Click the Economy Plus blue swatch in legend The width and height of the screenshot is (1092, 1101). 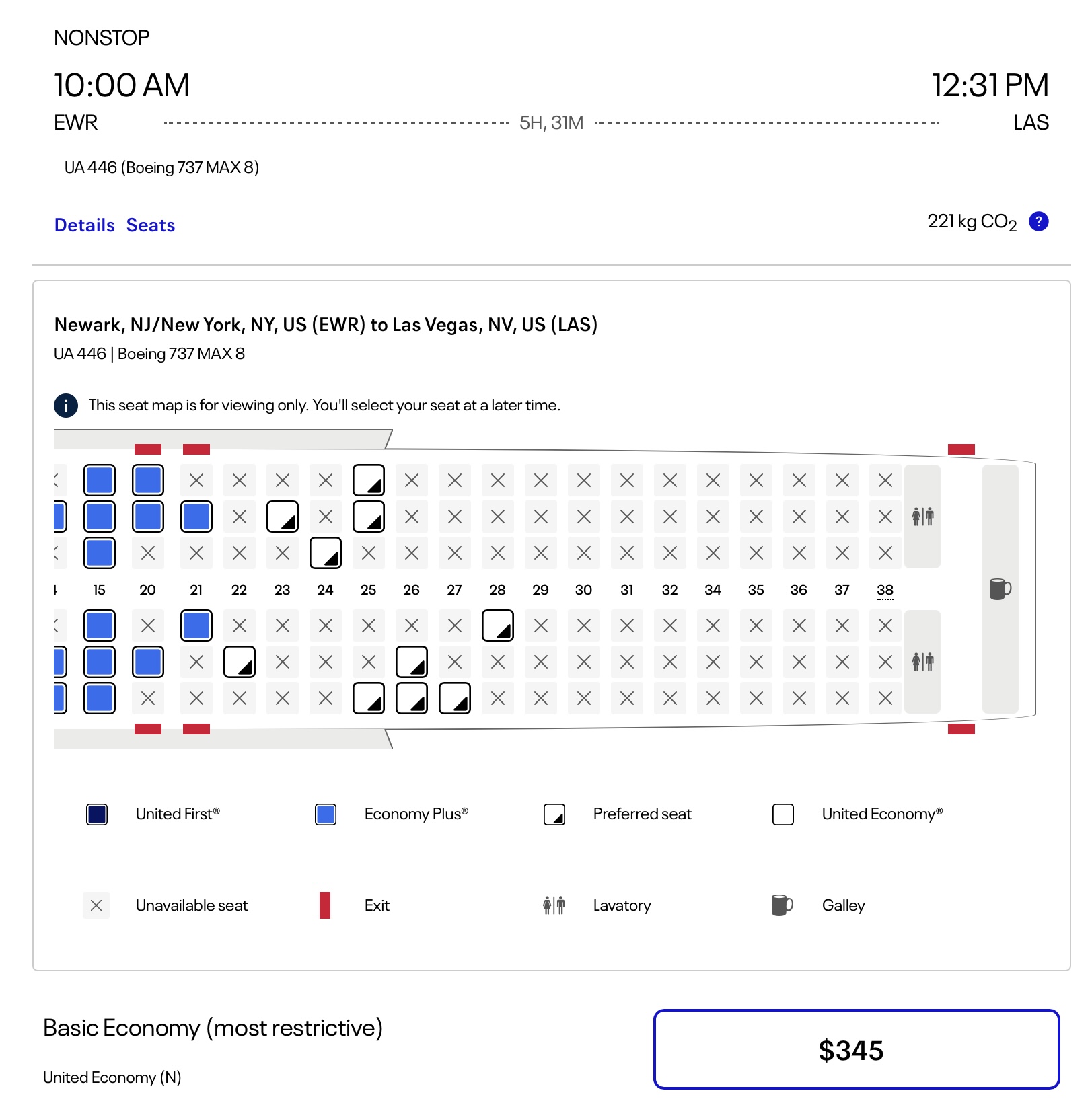(x=326, y=814)
